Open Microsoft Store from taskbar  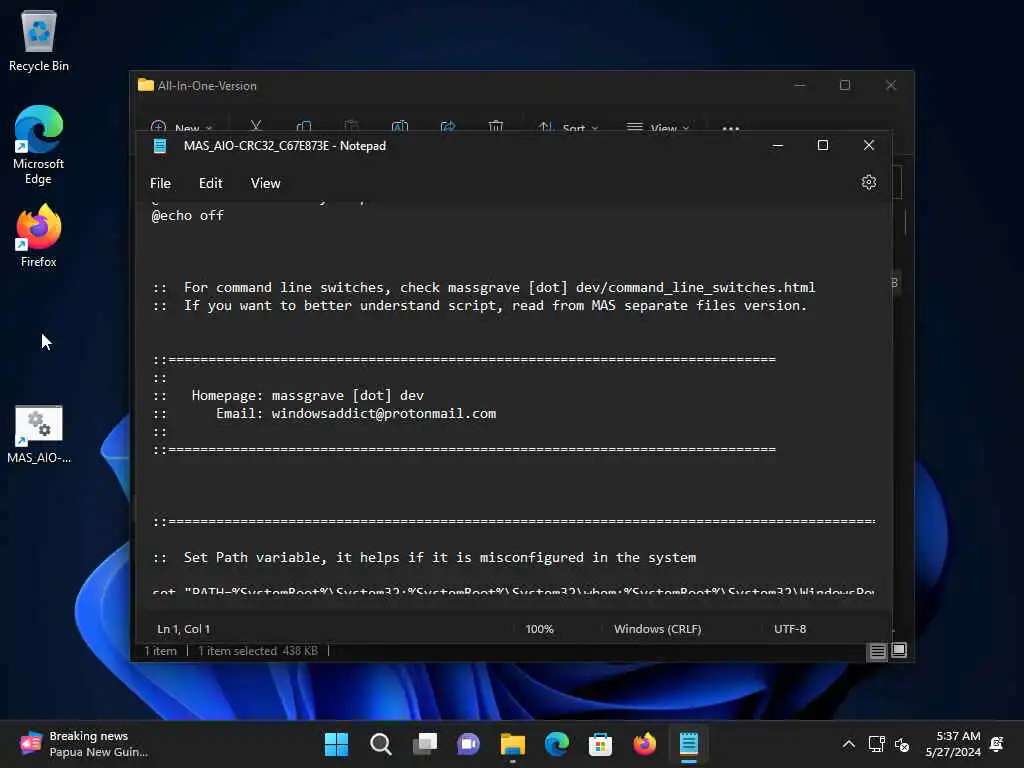[600, 744]
